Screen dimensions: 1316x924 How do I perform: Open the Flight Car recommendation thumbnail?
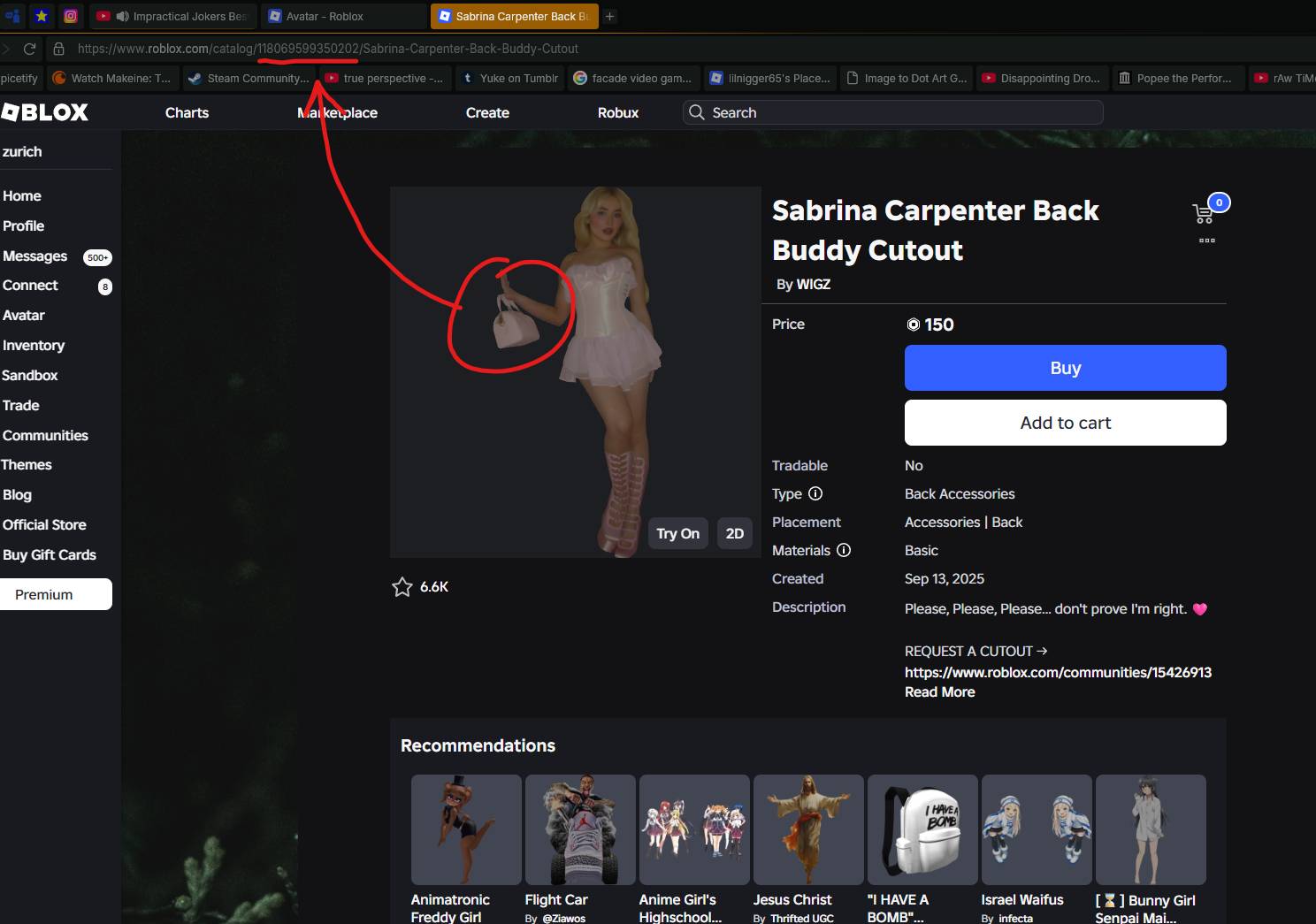click(x=580, y=829)
